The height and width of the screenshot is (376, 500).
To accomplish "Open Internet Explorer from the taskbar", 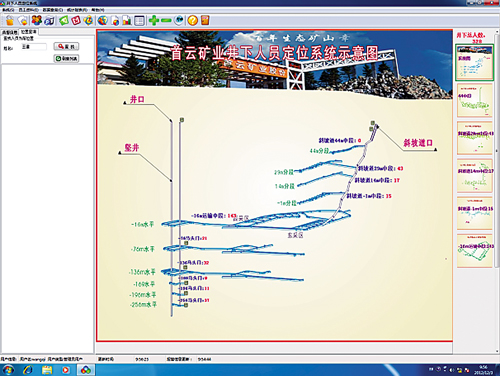I will tap(28, 370).
